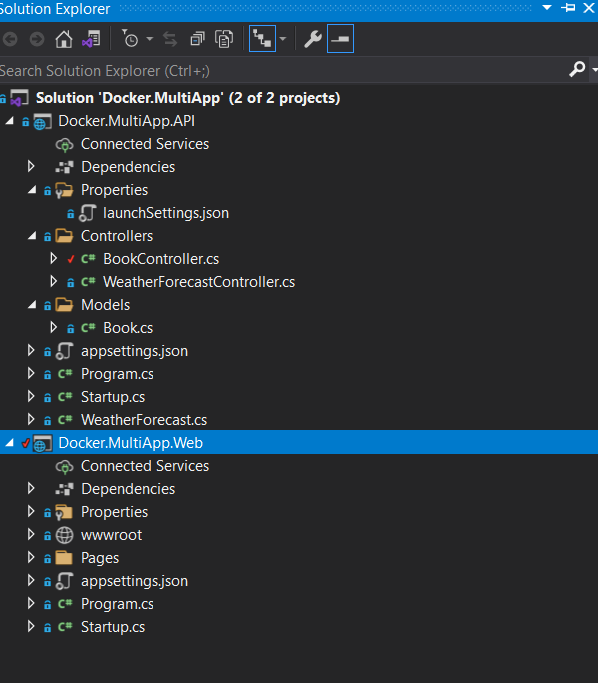Open the file nesting dropdown arrow
598x683 pixels.
[283, 39]
